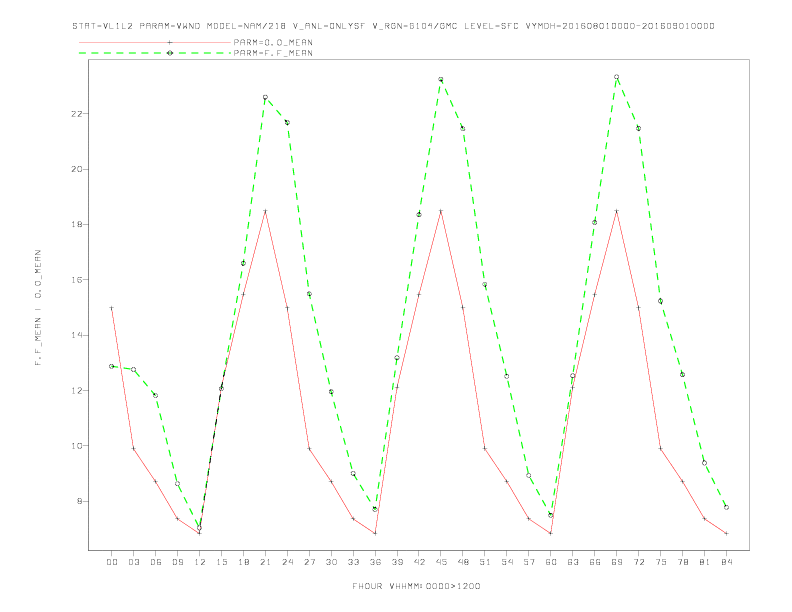Click x-axis tick label 69
The image size is (792, 612).
617,562
